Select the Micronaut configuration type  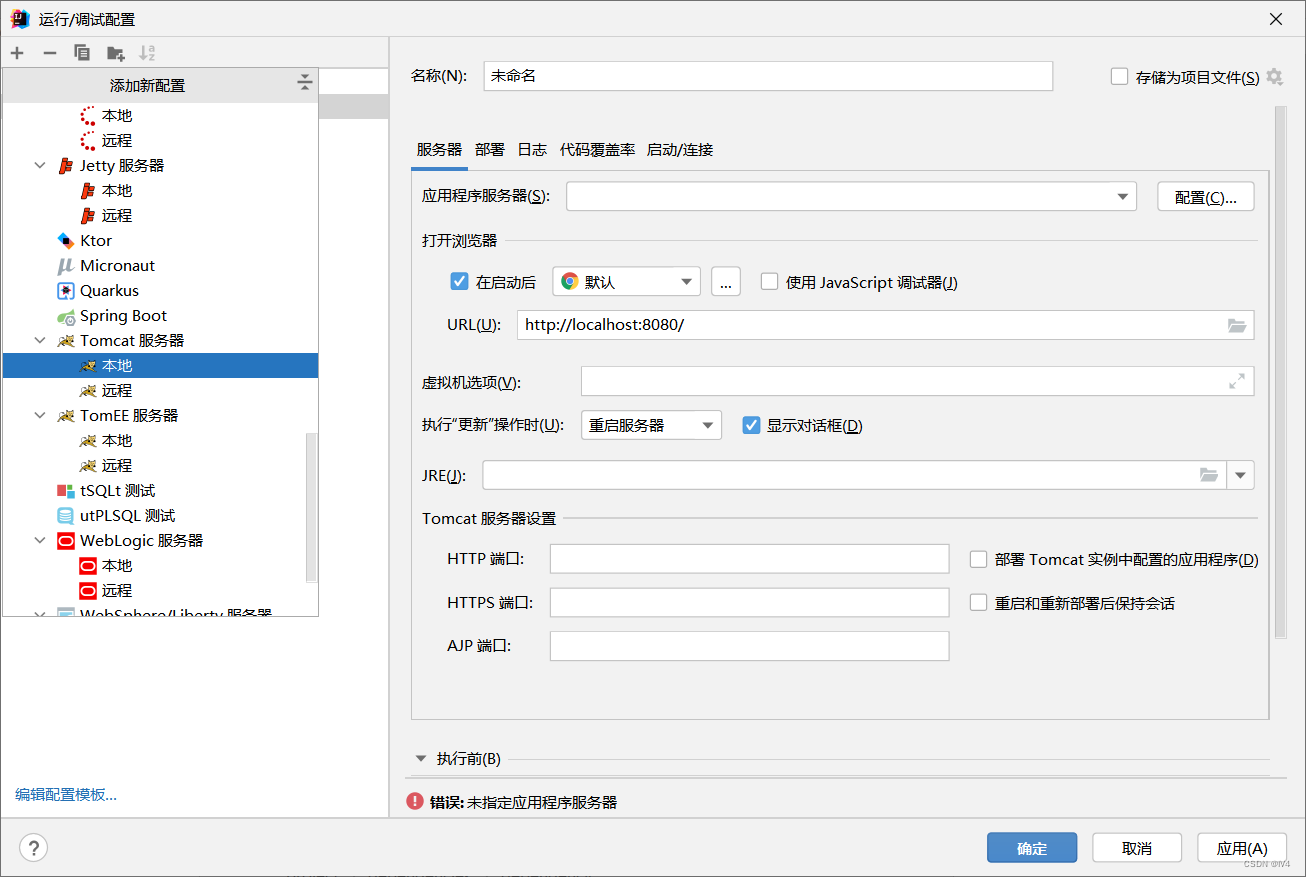click(x=160, y=265)
